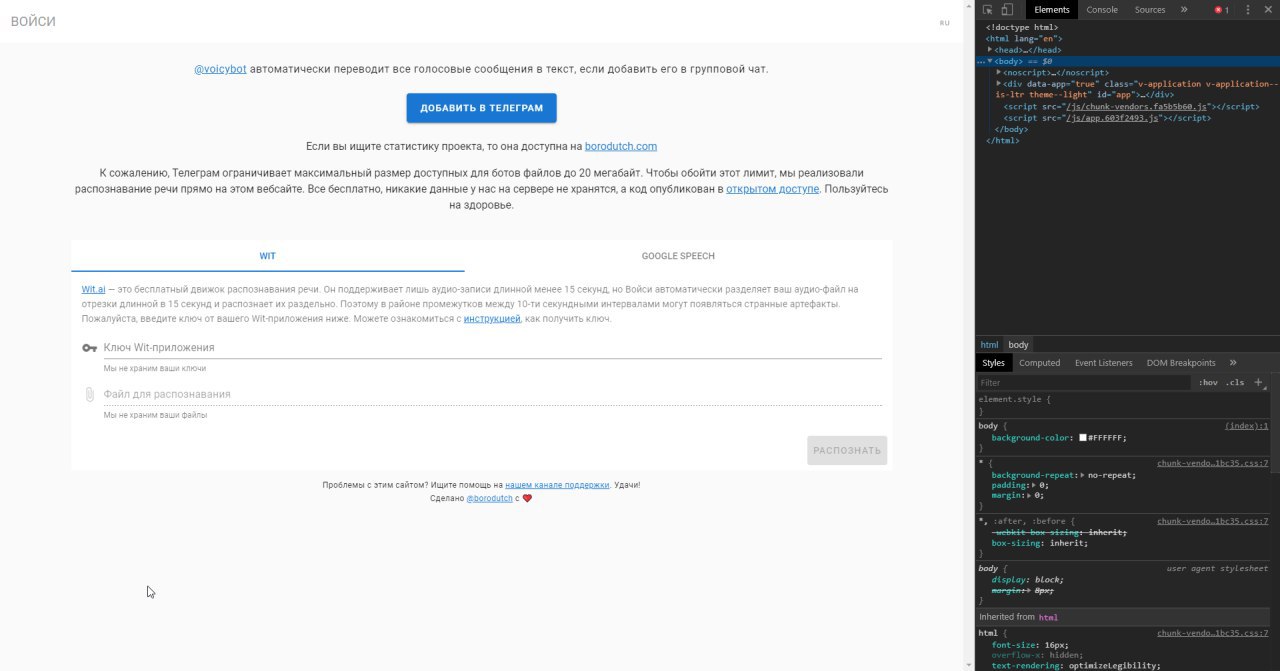
Task: Click the ВОЙСИ site title
Action: pos(33,22)
